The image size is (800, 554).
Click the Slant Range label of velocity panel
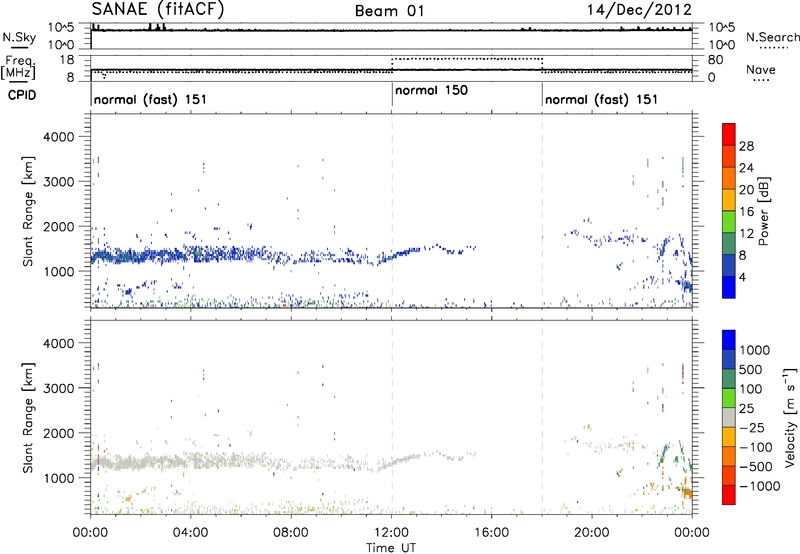point(29,418)
